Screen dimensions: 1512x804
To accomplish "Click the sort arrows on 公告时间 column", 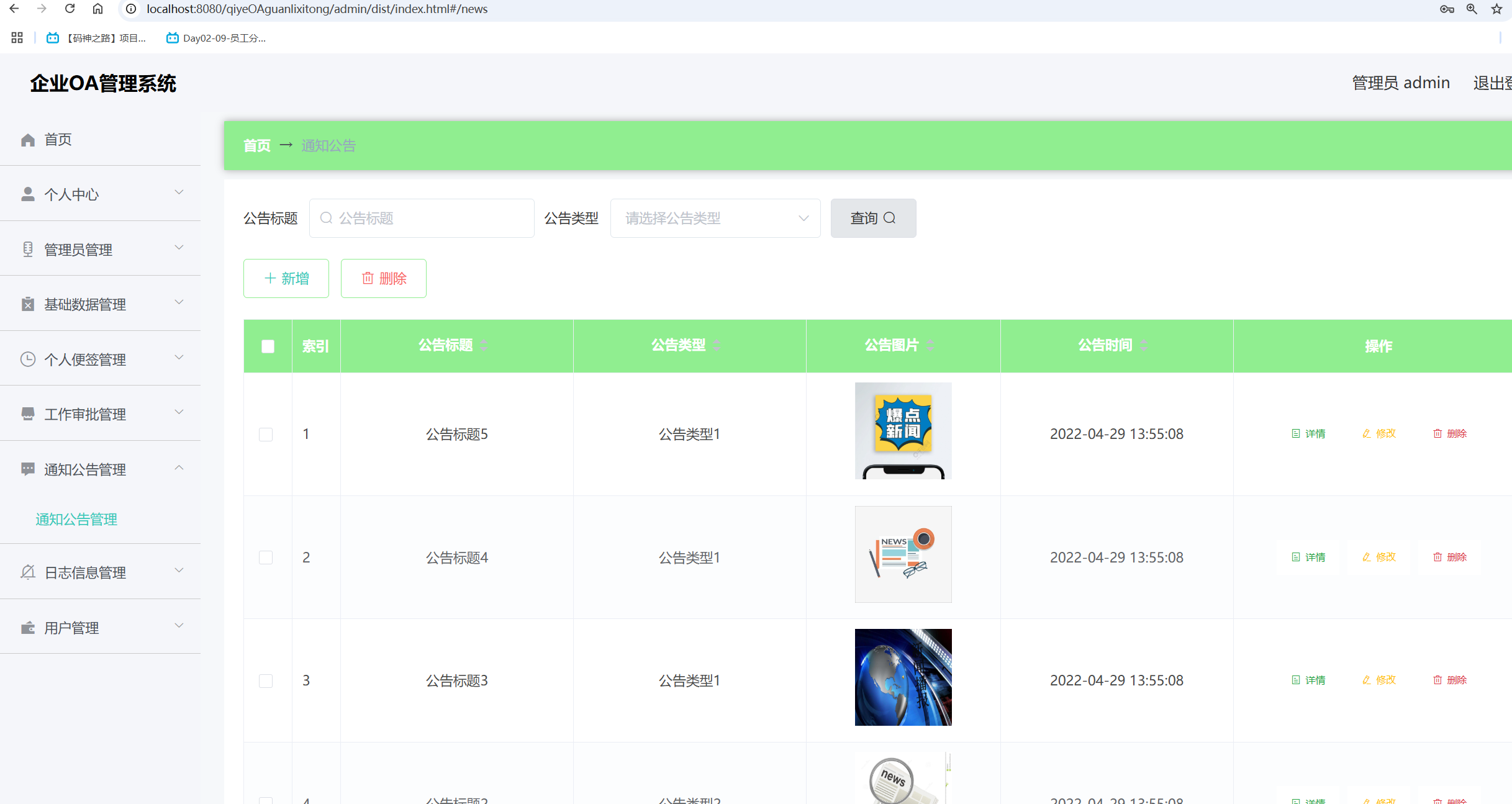I will (1144, 345).
